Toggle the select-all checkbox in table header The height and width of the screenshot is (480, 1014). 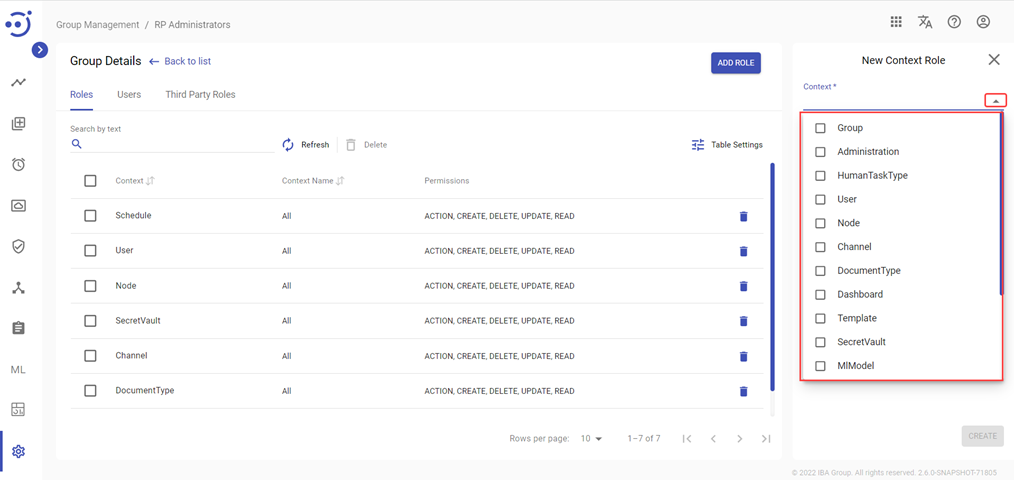tap(91, 181)
